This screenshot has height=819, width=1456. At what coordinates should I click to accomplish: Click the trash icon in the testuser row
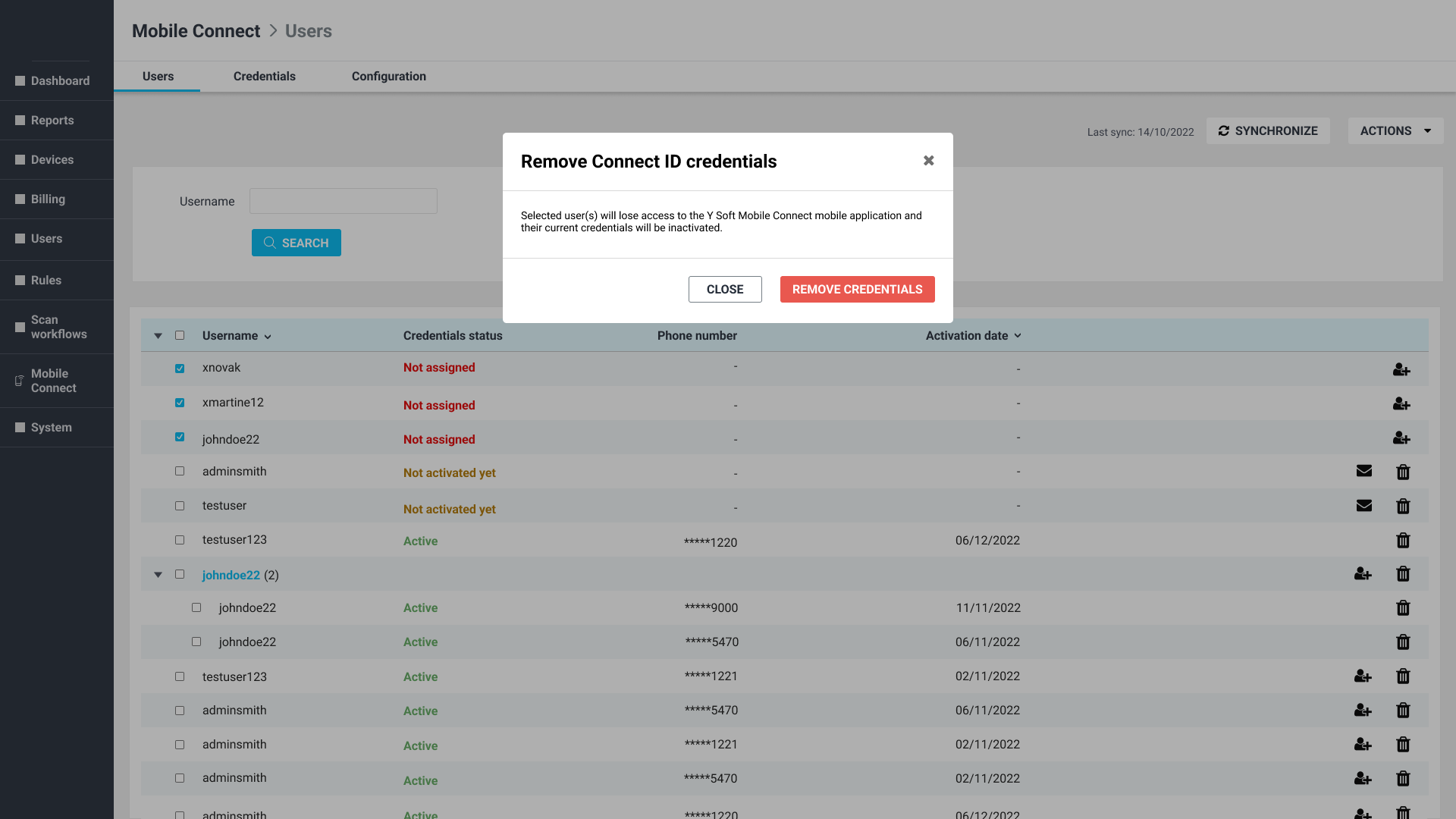(1403, 507)
